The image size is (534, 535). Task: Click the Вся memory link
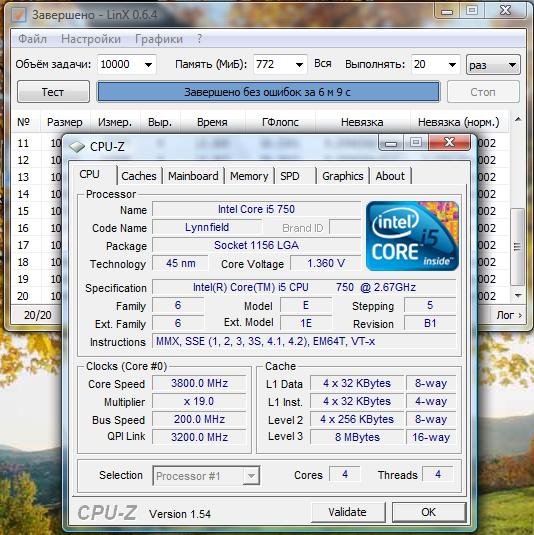click(x=323, y=64)
